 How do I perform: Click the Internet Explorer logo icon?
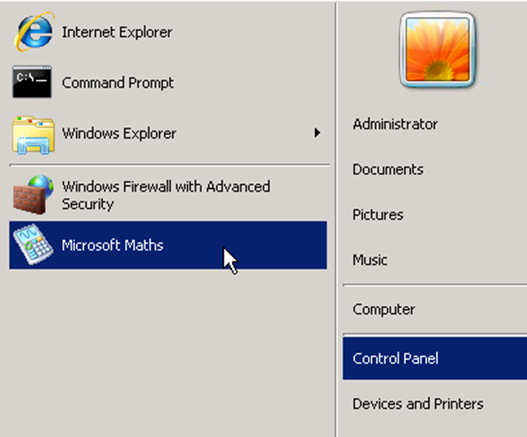tap(33, 32)
